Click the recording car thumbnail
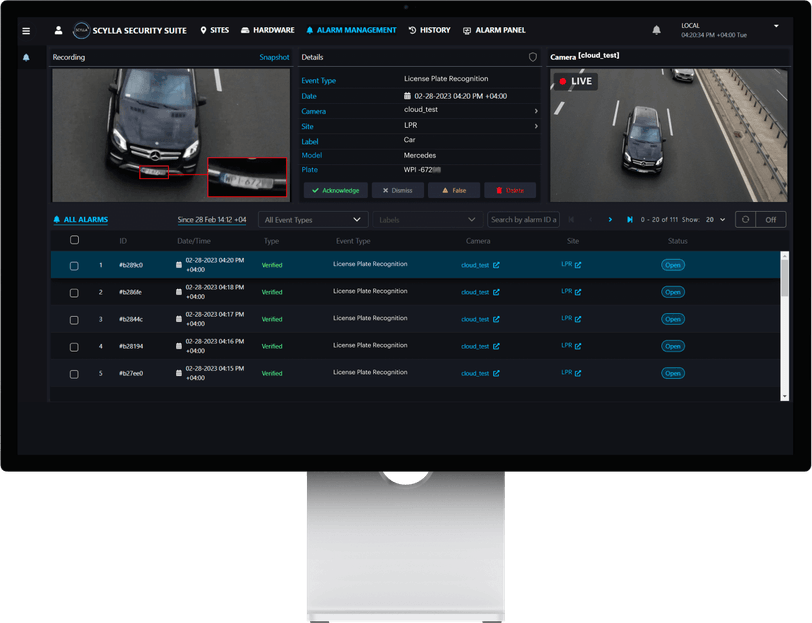This screenshot has width=812, height=623. point(171,135)
